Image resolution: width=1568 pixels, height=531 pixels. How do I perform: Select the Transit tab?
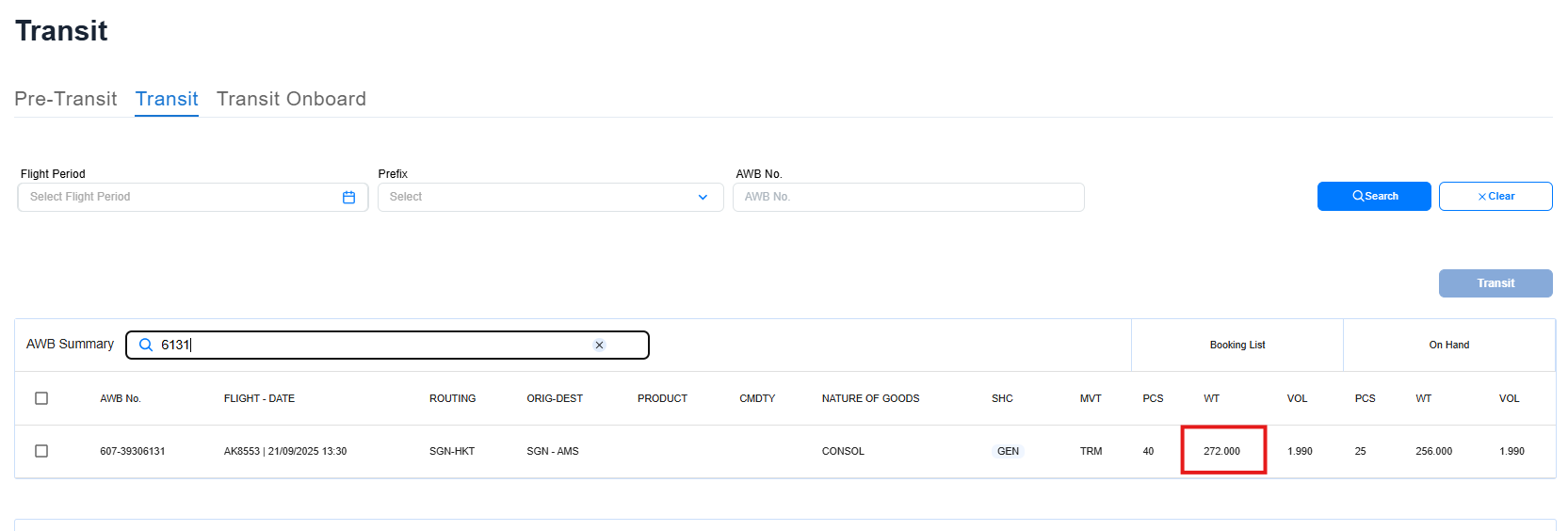click(x=167, y=99)
